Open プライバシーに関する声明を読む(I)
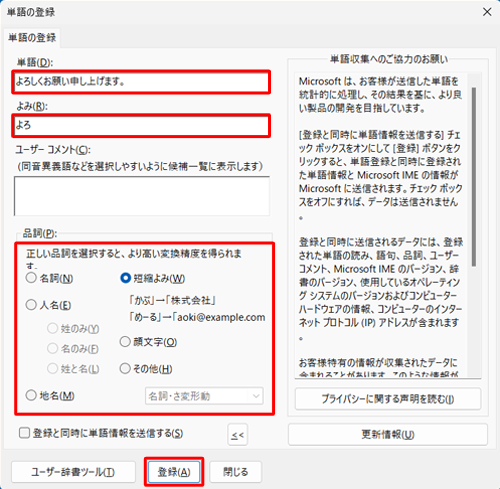Viewport: 500px width, 489px height. 388,399
